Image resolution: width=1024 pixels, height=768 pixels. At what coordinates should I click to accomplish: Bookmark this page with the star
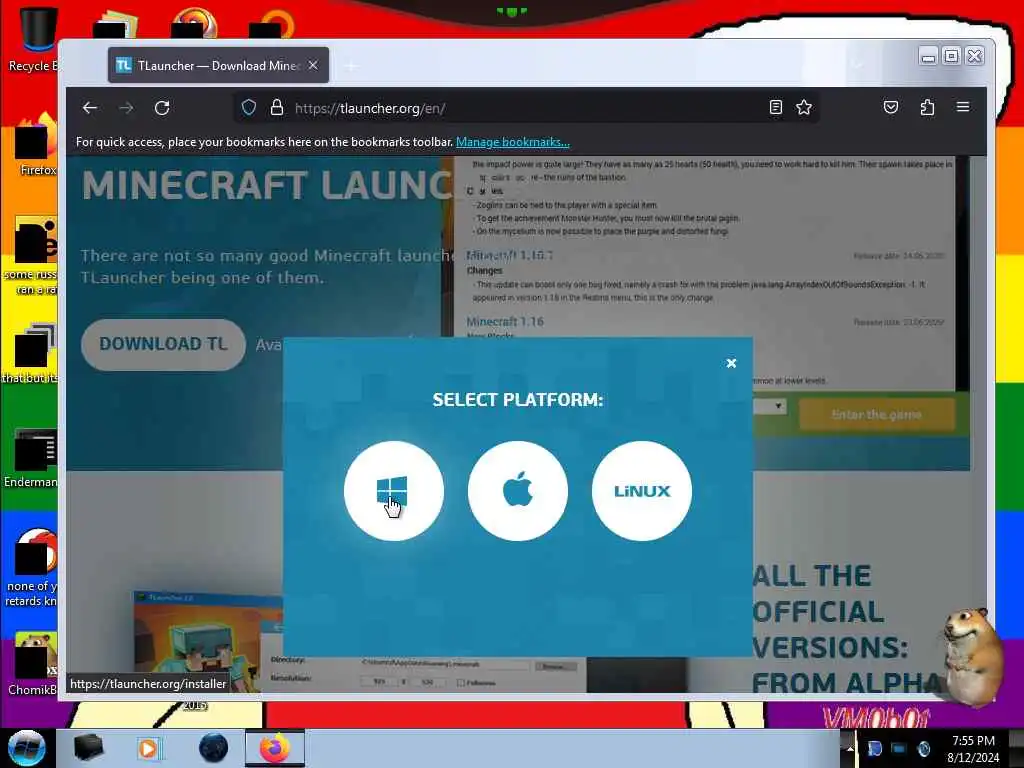[x=804, y=107]
